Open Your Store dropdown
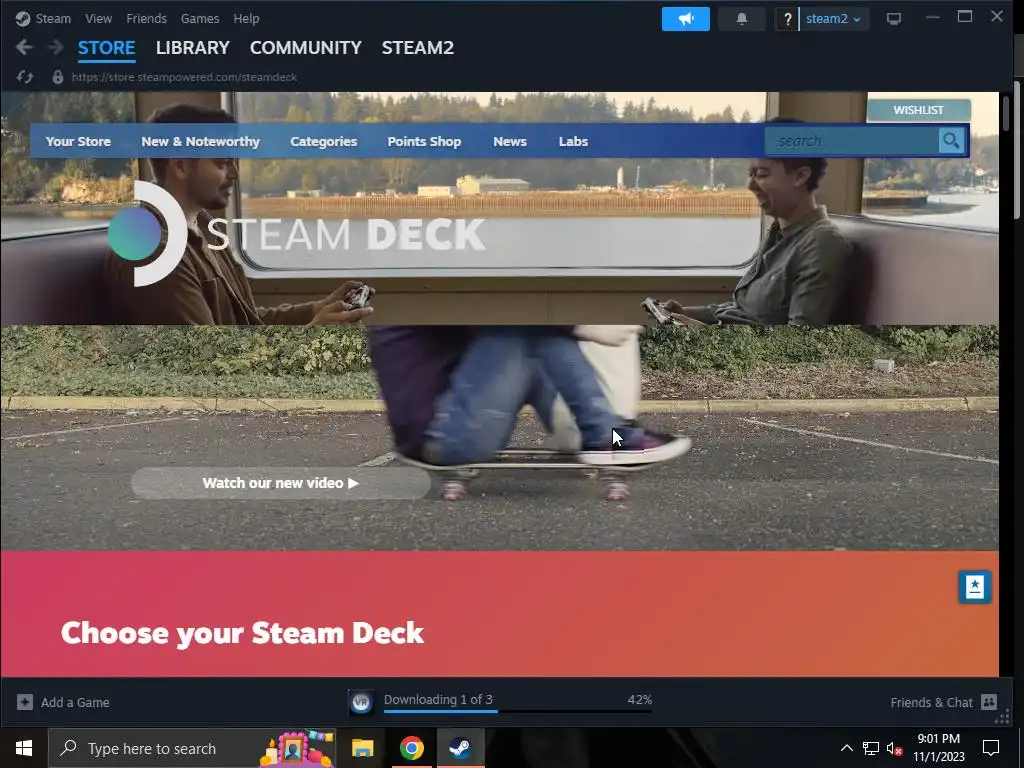 click(78, 141)
